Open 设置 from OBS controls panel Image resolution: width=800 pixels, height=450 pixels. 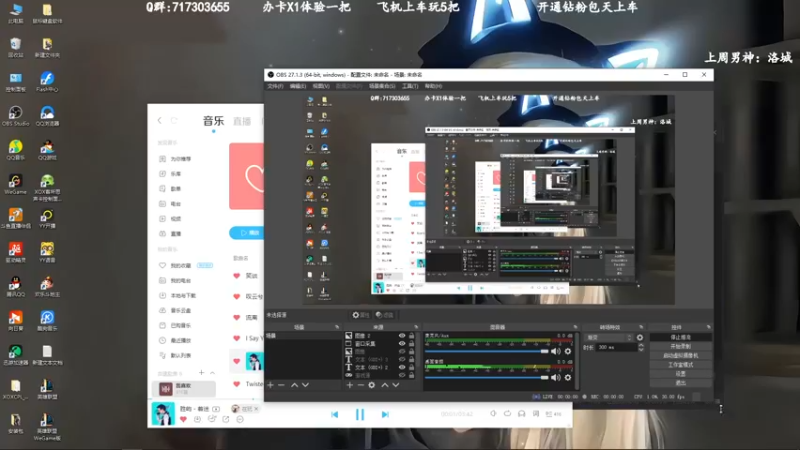(681, 373)
